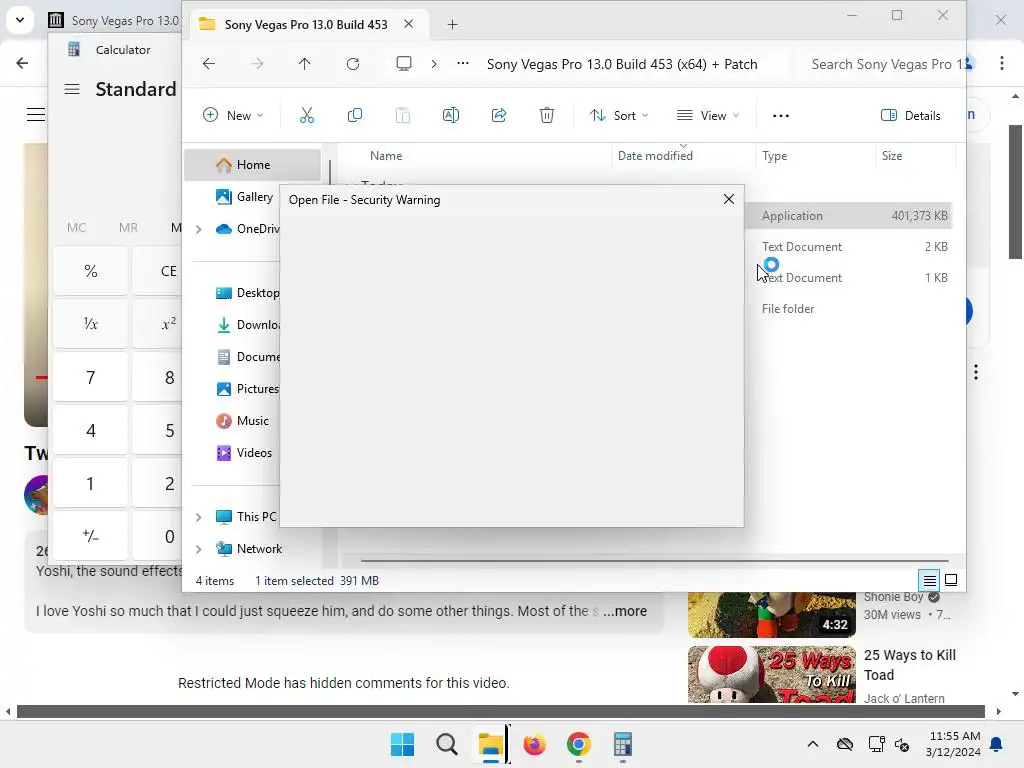Select Gallery in Explorer navigation pane
The image size is (1024, 768).
click(x=246, y=197)
